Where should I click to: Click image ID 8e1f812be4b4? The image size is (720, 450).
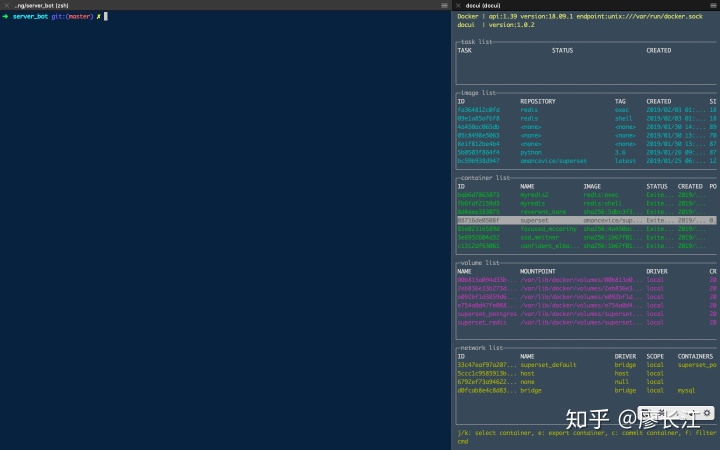(478, 144)
